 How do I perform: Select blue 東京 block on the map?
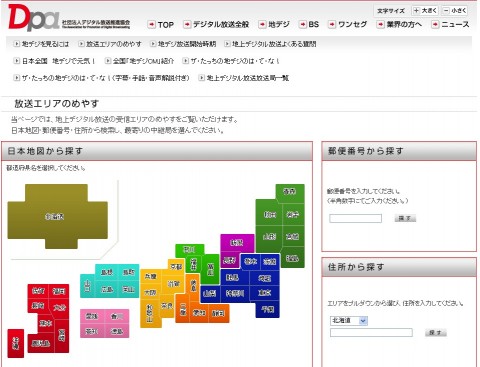tap(264, 293)
